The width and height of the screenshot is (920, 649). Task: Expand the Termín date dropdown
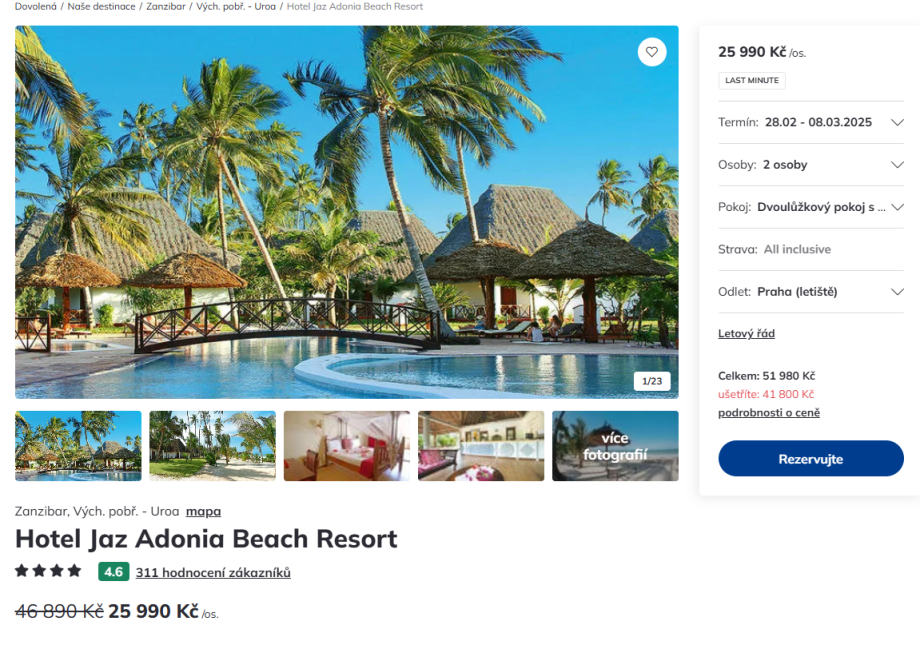811,122
